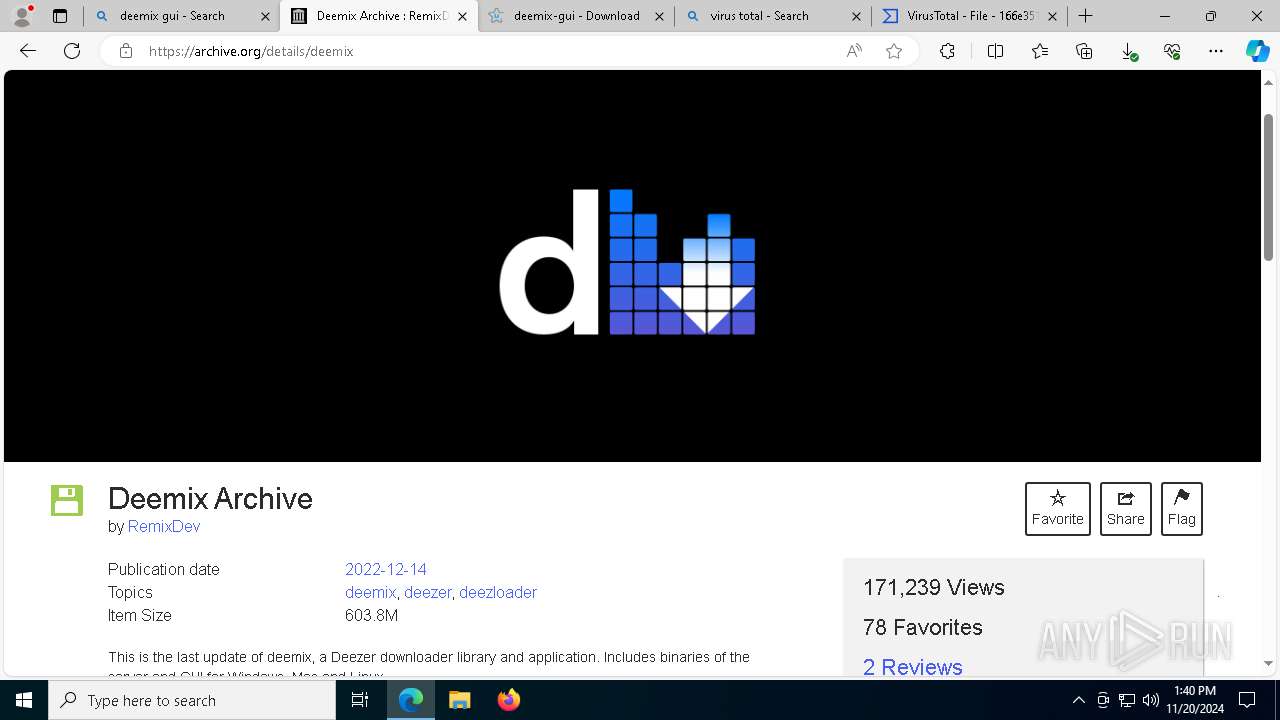Show hidden system tray icons
The image size is (1280, 720).
[1078, 700]
